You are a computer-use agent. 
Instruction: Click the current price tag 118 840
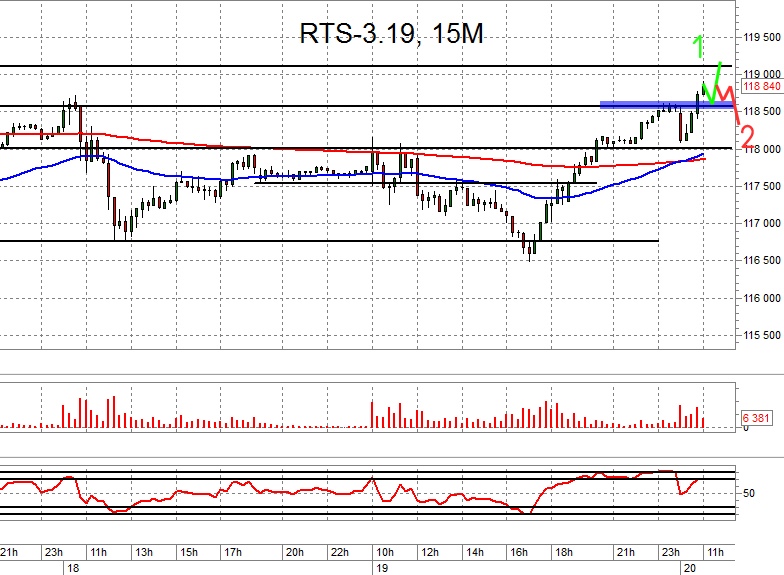pos(762,86)
